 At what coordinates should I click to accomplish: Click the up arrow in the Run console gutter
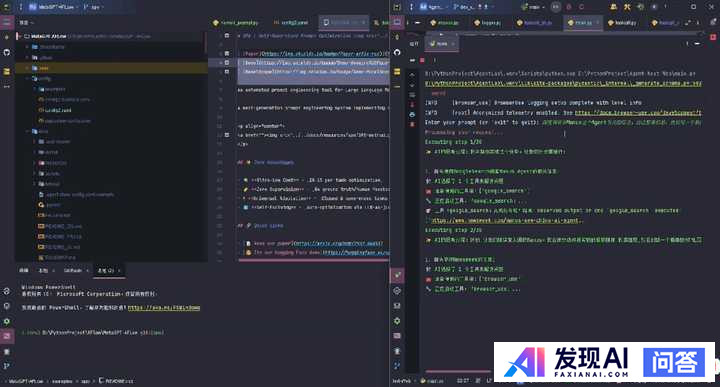tap(412, 75)
